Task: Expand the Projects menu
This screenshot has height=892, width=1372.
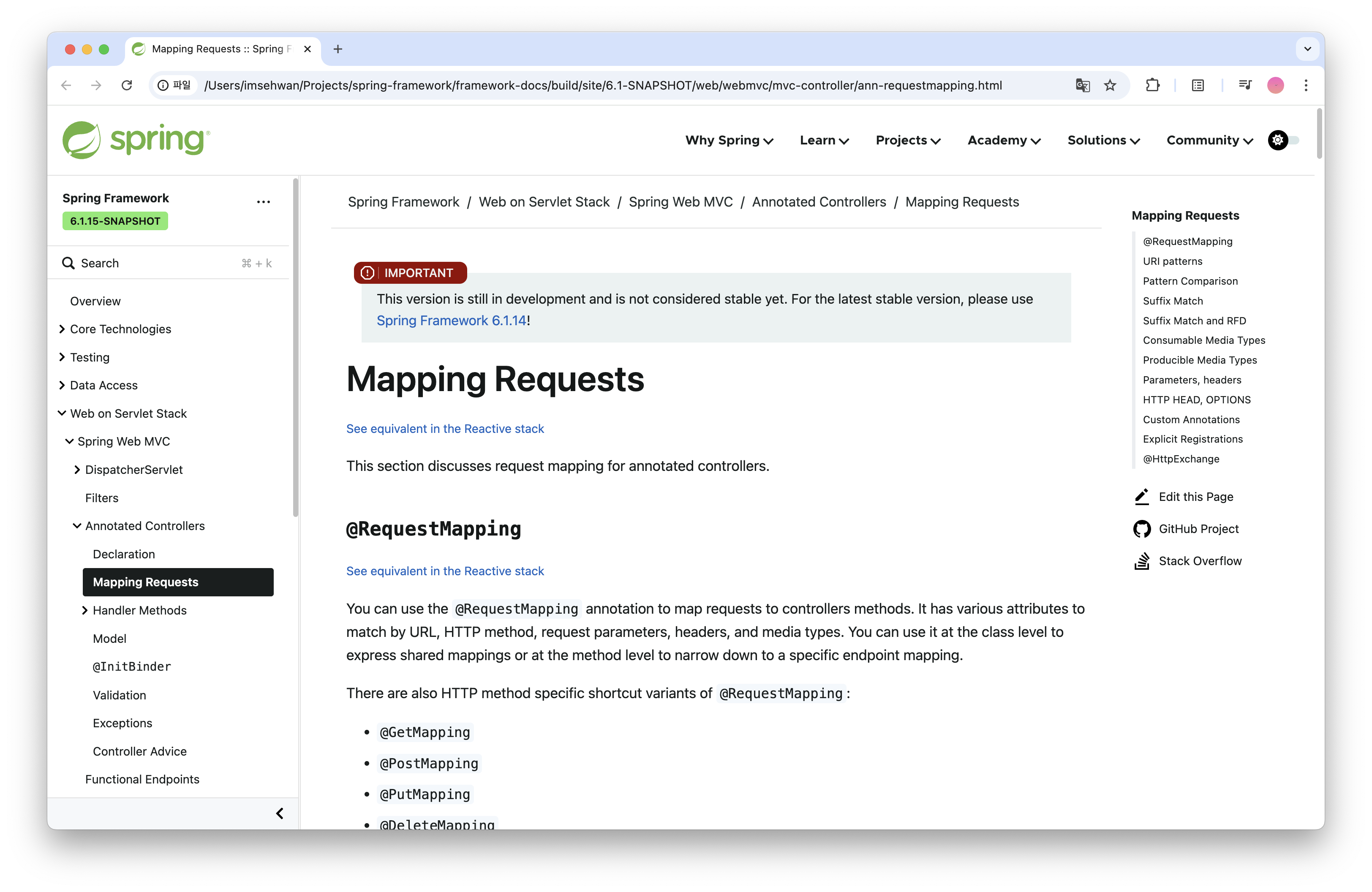Action: [907, 140]
